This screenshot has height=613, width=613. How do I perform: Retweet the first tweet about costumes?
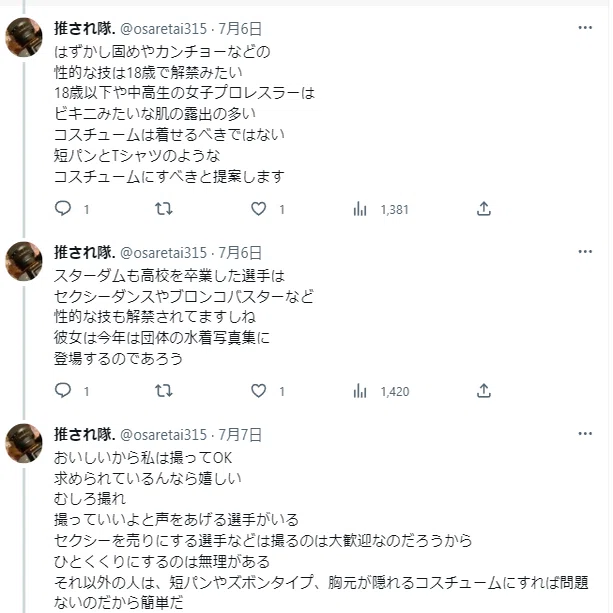tap(163, 209)
